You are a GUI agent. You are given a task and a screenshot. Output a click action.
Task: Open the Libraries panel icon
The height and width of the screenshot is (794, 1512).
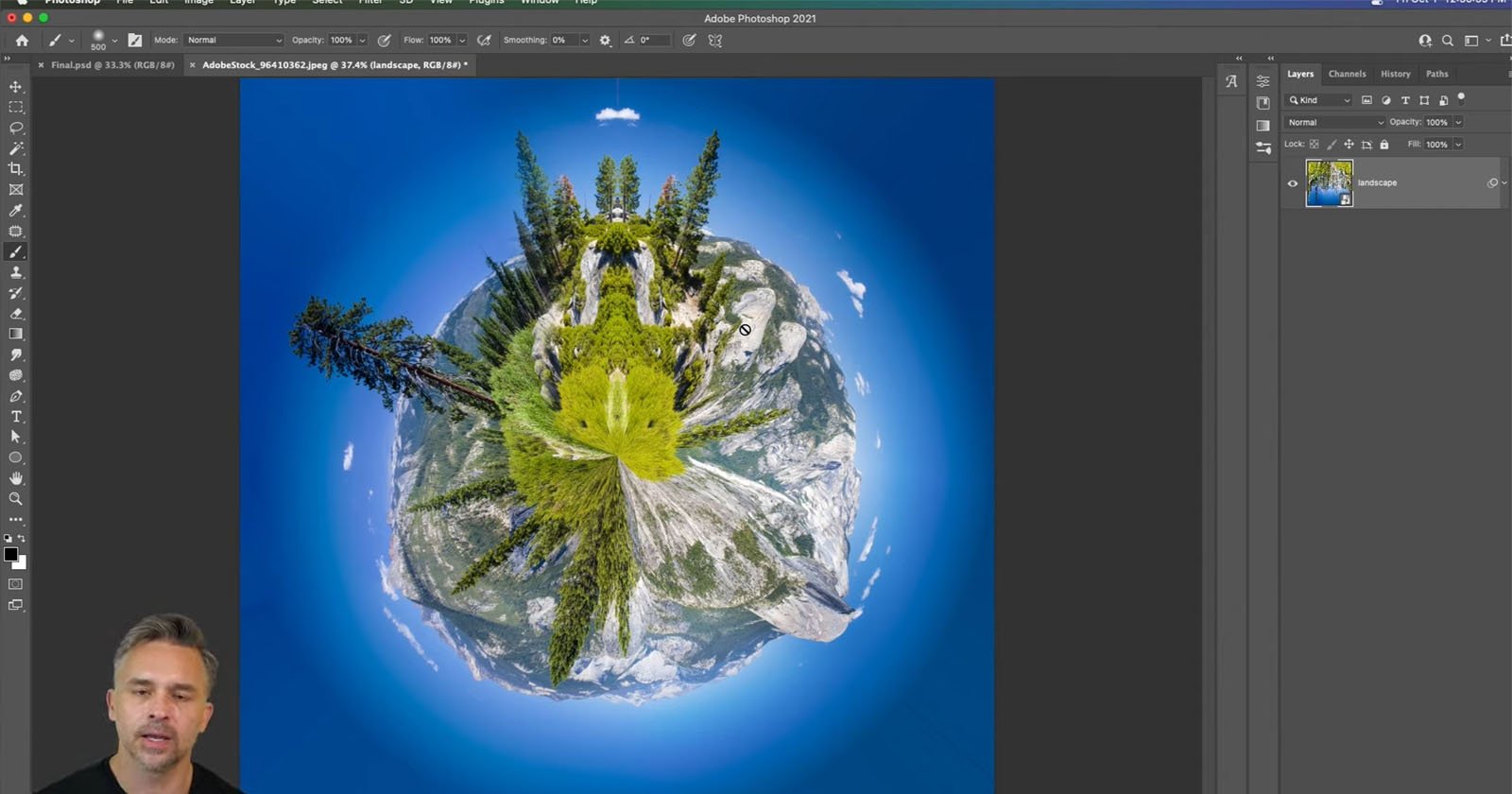click(1263, 103)
